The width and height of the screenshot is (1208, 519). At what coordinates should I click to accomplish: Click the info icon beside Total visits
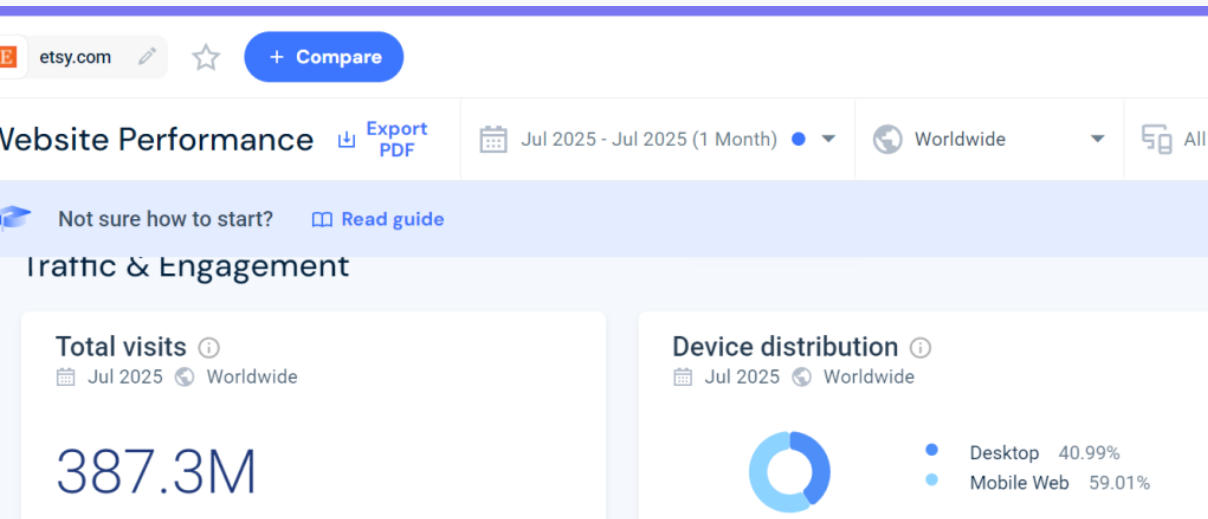(209, 348)
